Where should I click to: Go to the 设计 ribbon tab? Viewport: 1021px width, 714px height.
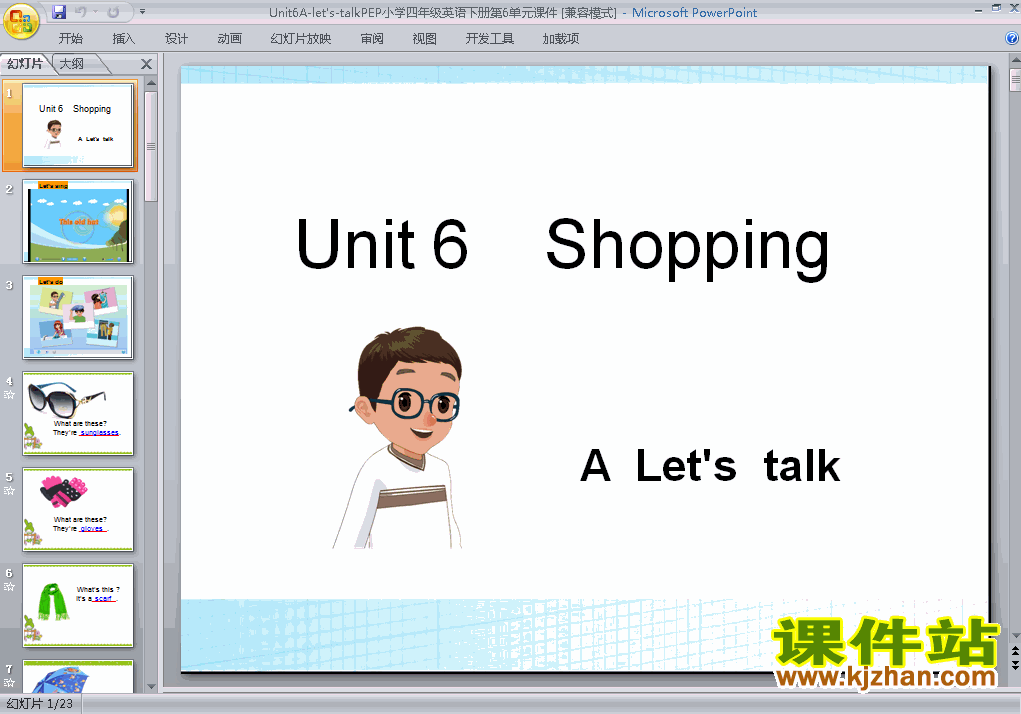pyautogui.click(x=176, y=38)
